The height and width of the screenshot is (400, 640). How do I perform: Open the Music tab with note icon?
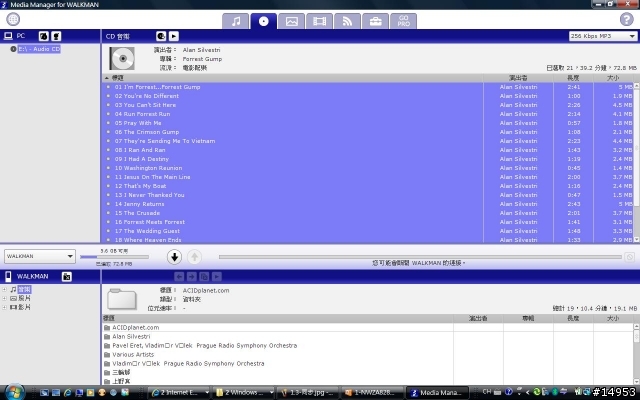coord(236,21)
